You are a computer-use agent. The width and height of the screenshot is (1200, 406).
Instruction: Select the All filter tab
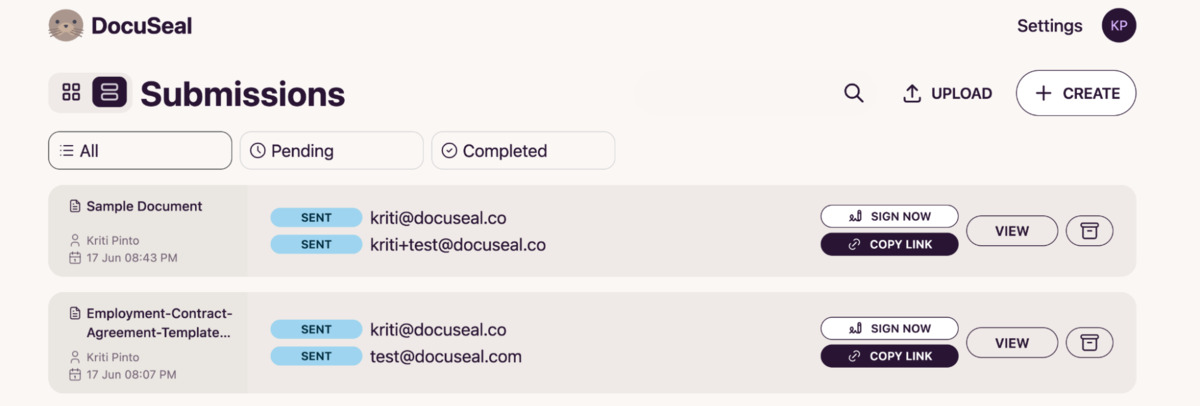pos(140,151)
